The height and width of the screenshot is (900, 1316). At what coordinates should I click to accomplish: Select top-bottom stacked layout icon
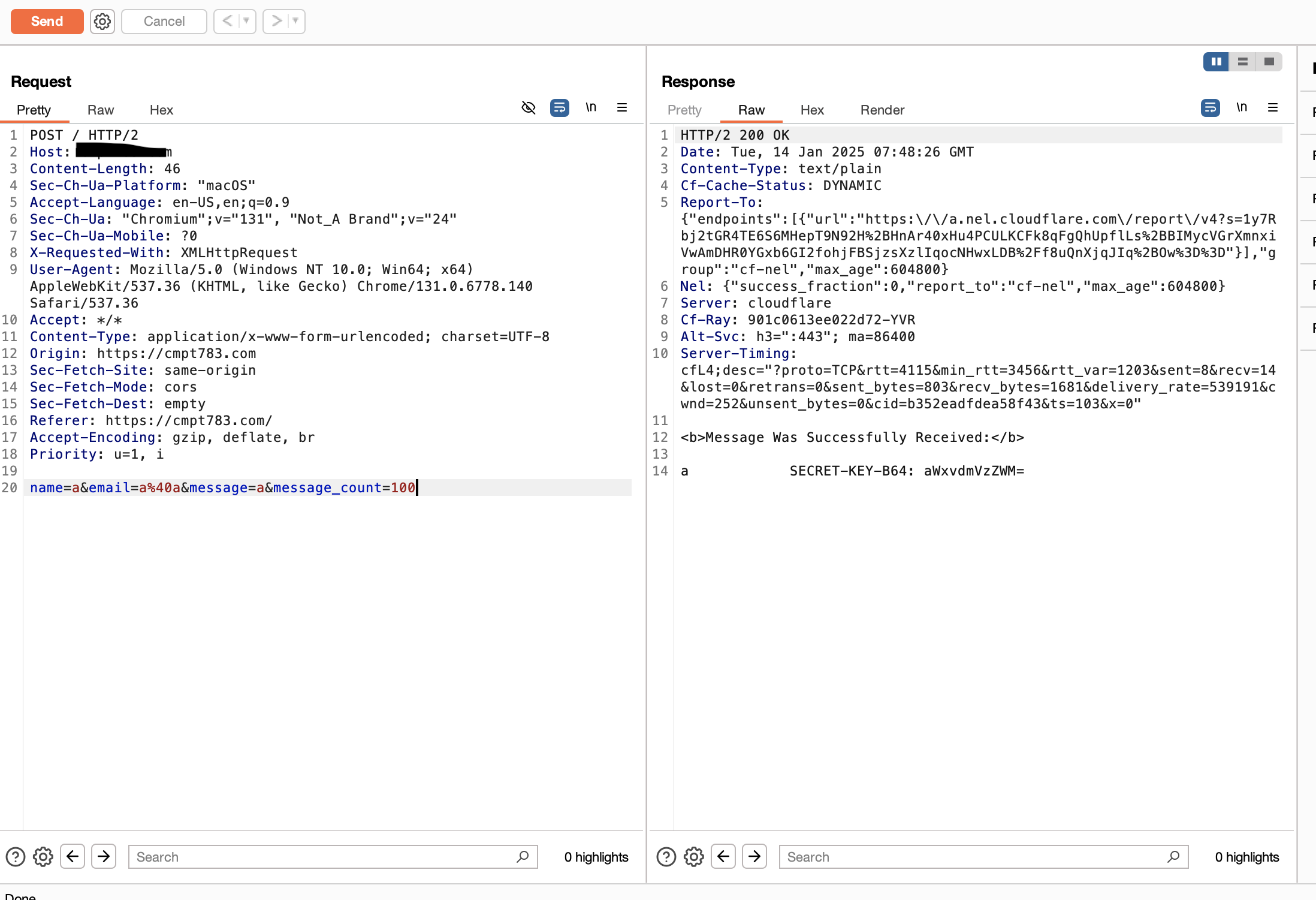coord(1243,62)
